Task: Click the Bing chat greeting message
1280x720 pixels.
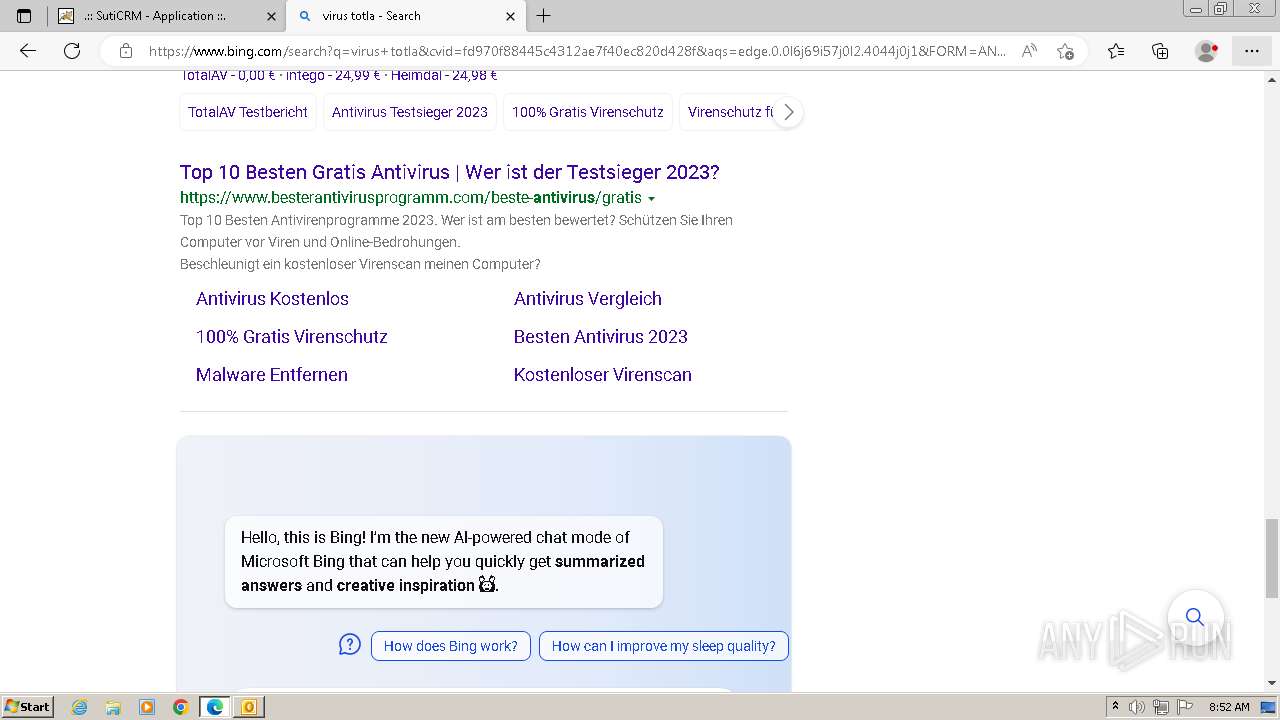Action: tap(443, 561)
